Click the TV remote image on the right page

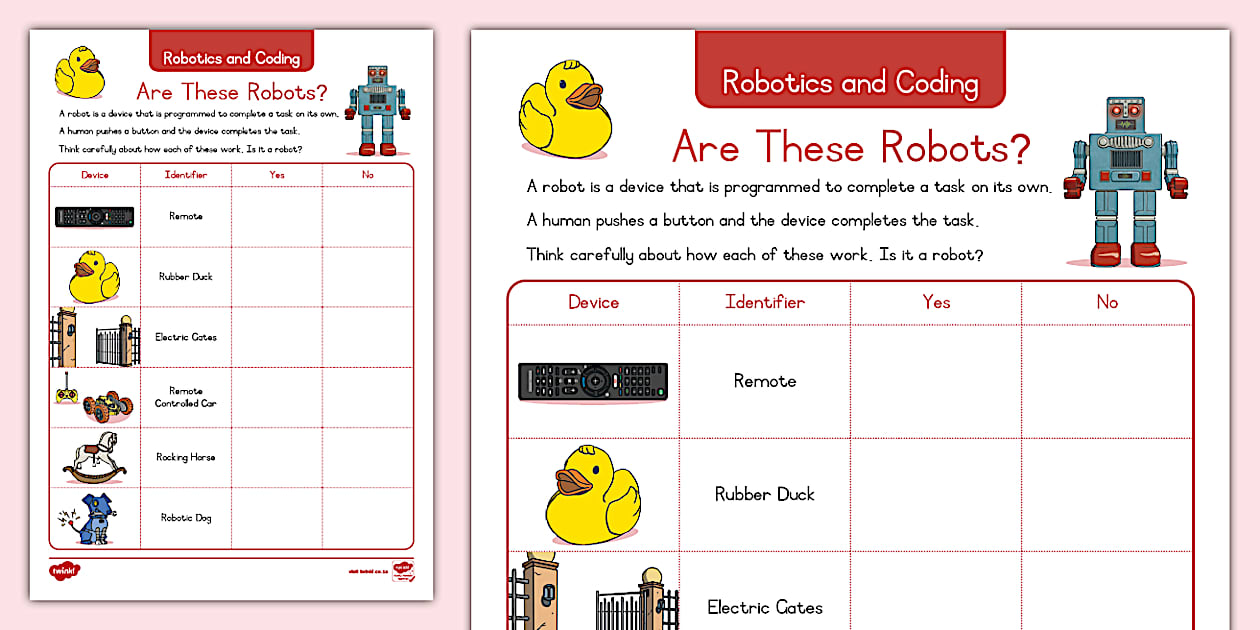coord(593,381)
